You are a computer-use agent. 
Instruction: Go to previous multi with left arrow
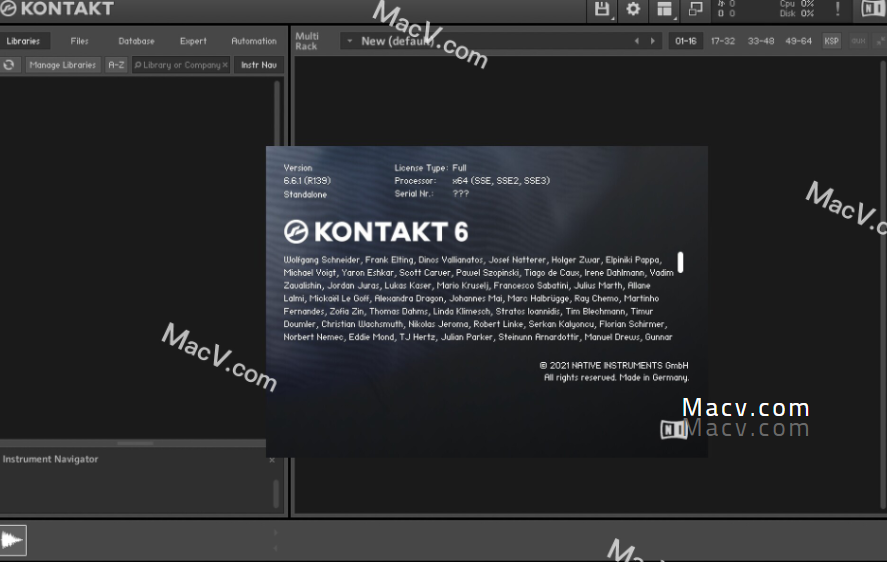pyautogui.click(x=637, y=41)
